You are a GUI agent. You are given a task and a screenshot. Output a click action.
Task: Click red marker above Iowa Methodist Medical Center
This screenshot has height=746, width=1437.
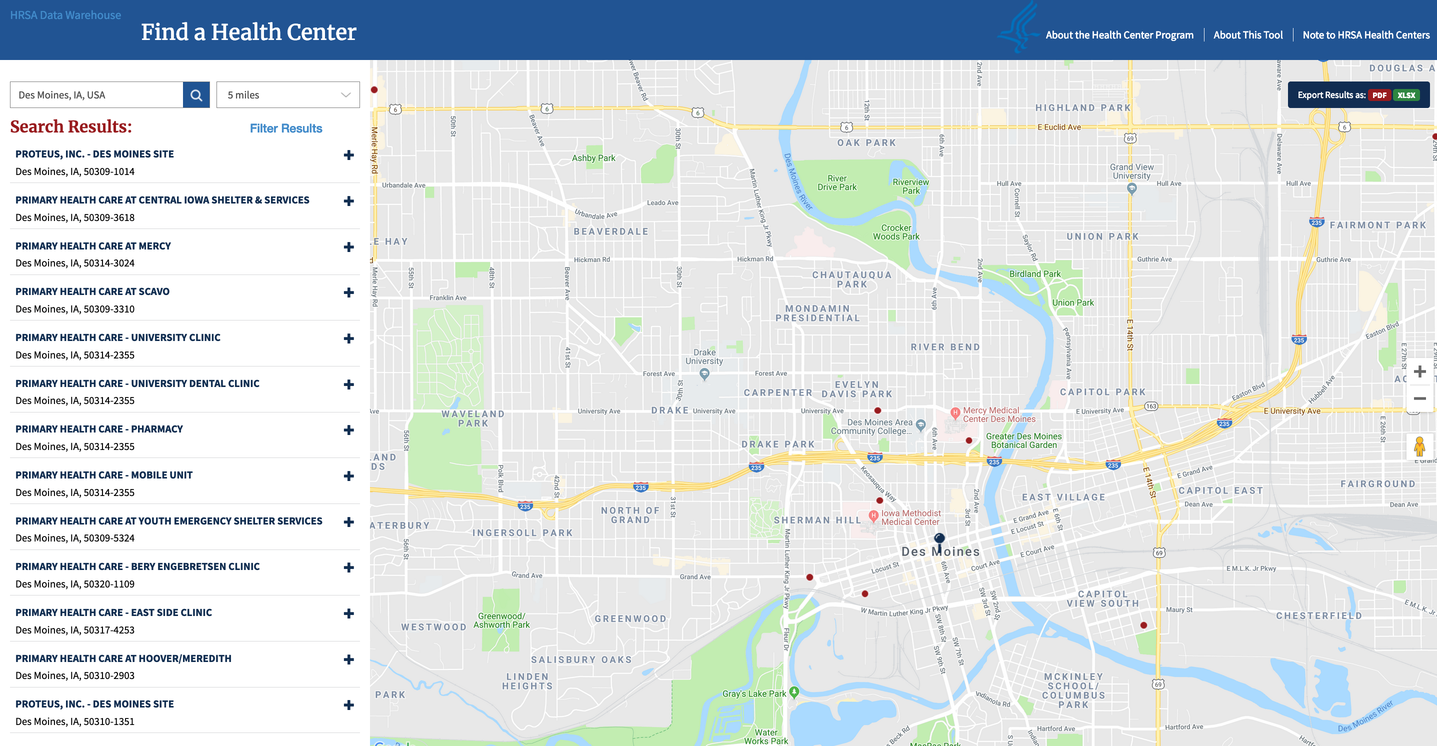coord(880,500)
